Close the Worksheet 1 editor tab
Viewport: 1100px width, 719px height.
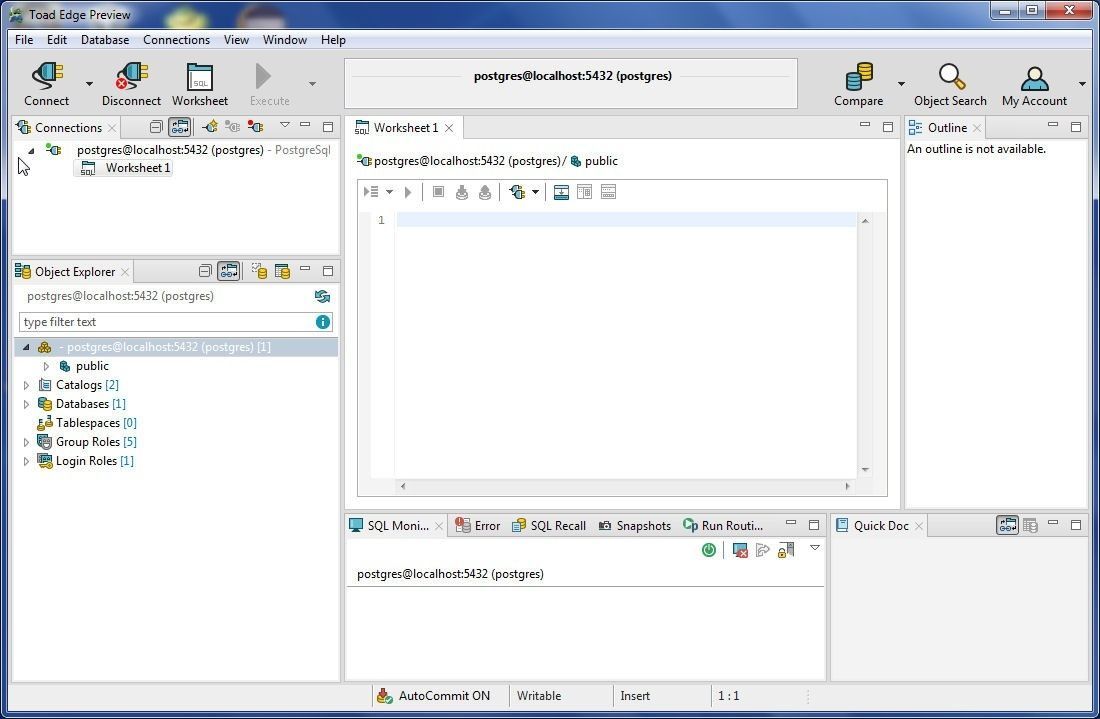pyautogui.click(x=449, y=128)
